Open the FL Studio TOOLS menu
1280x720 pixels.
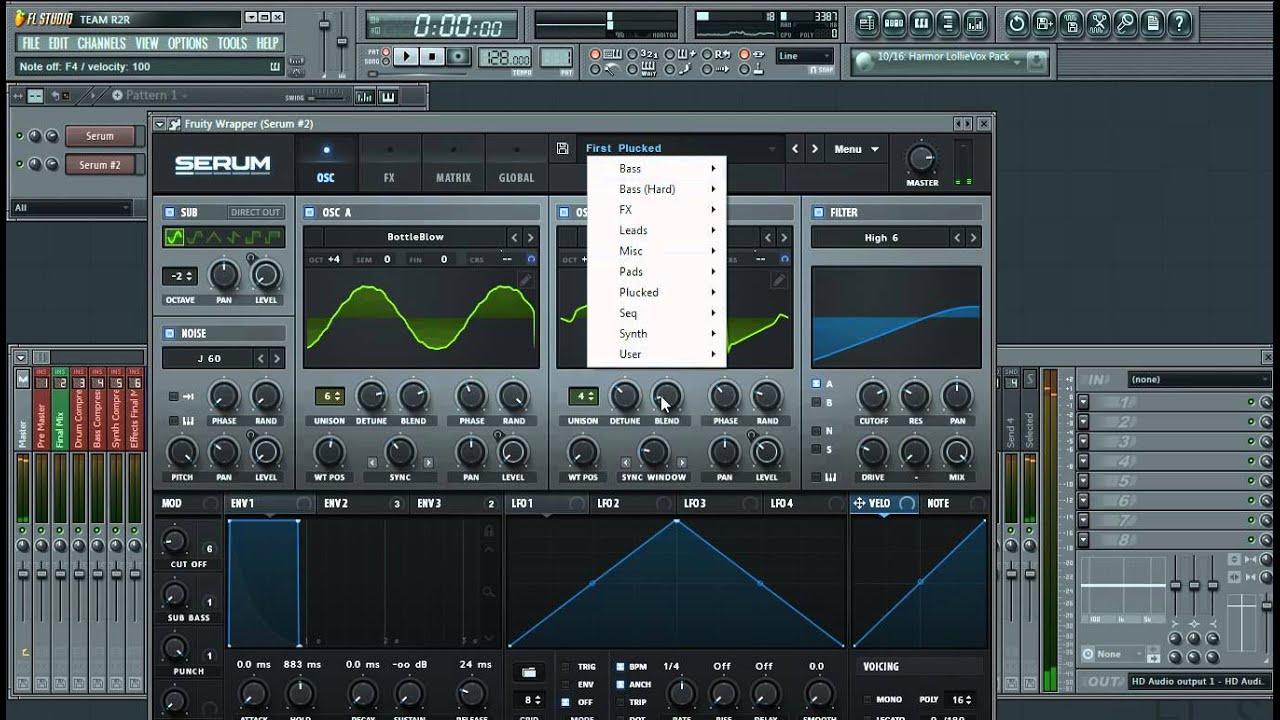click(x=231, y=43)
